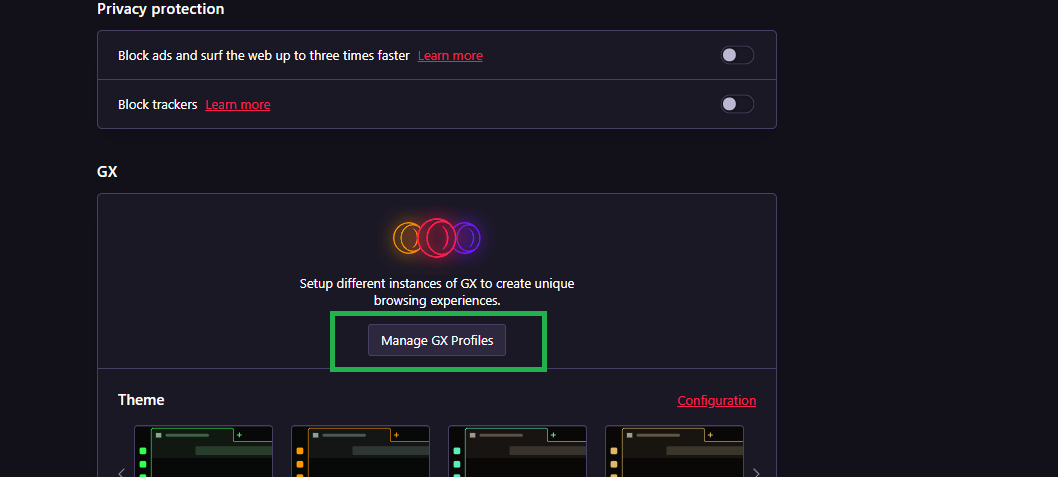The image size is (1058, 477).
Task: Enable the Block ads toggle
Action: tap(737, 55)
